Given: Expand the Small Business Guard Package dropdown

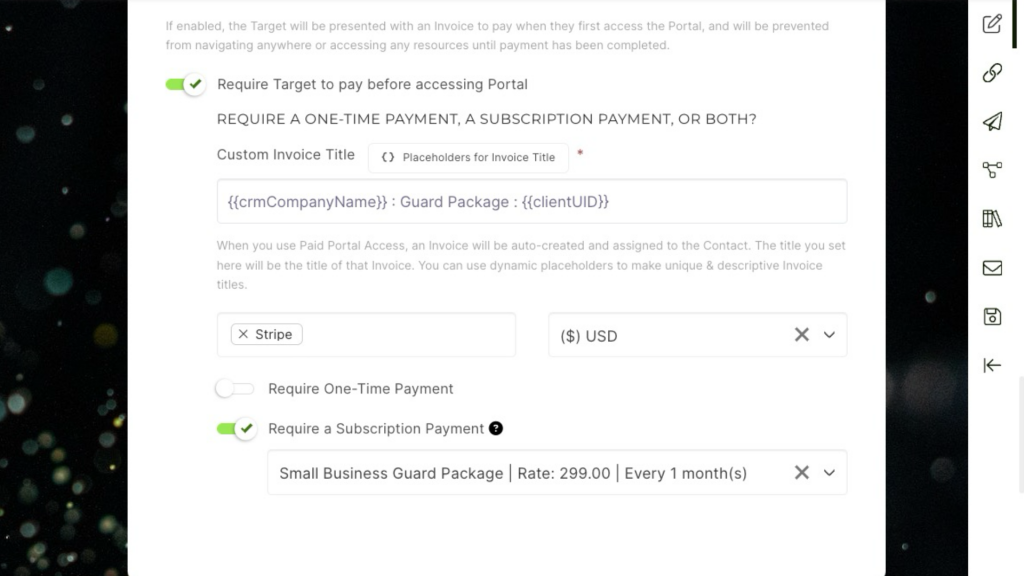Looking at the screenshot, I should point(829,473).
